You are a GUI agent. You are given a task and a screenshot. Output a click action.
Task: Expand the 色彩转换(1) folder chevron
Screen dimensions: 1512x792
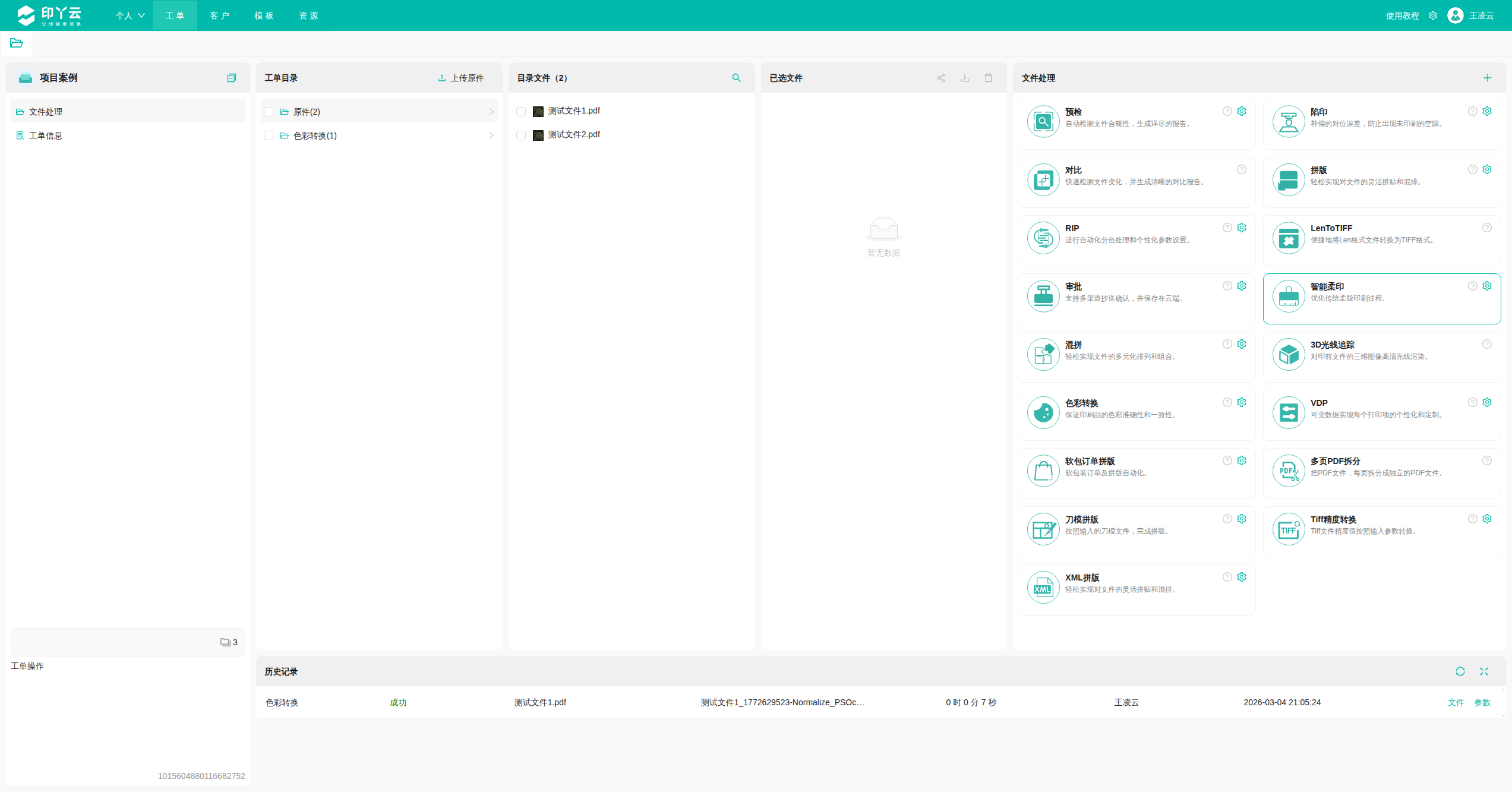click(491, 135)
